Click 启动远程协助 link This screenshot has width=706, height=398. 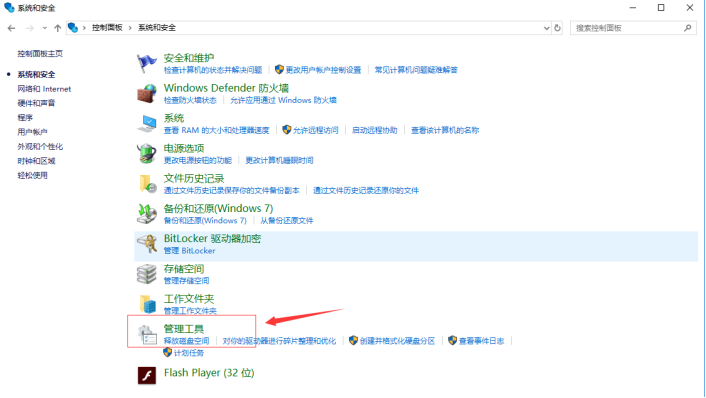pyautogui.click(x=375, y=130)
